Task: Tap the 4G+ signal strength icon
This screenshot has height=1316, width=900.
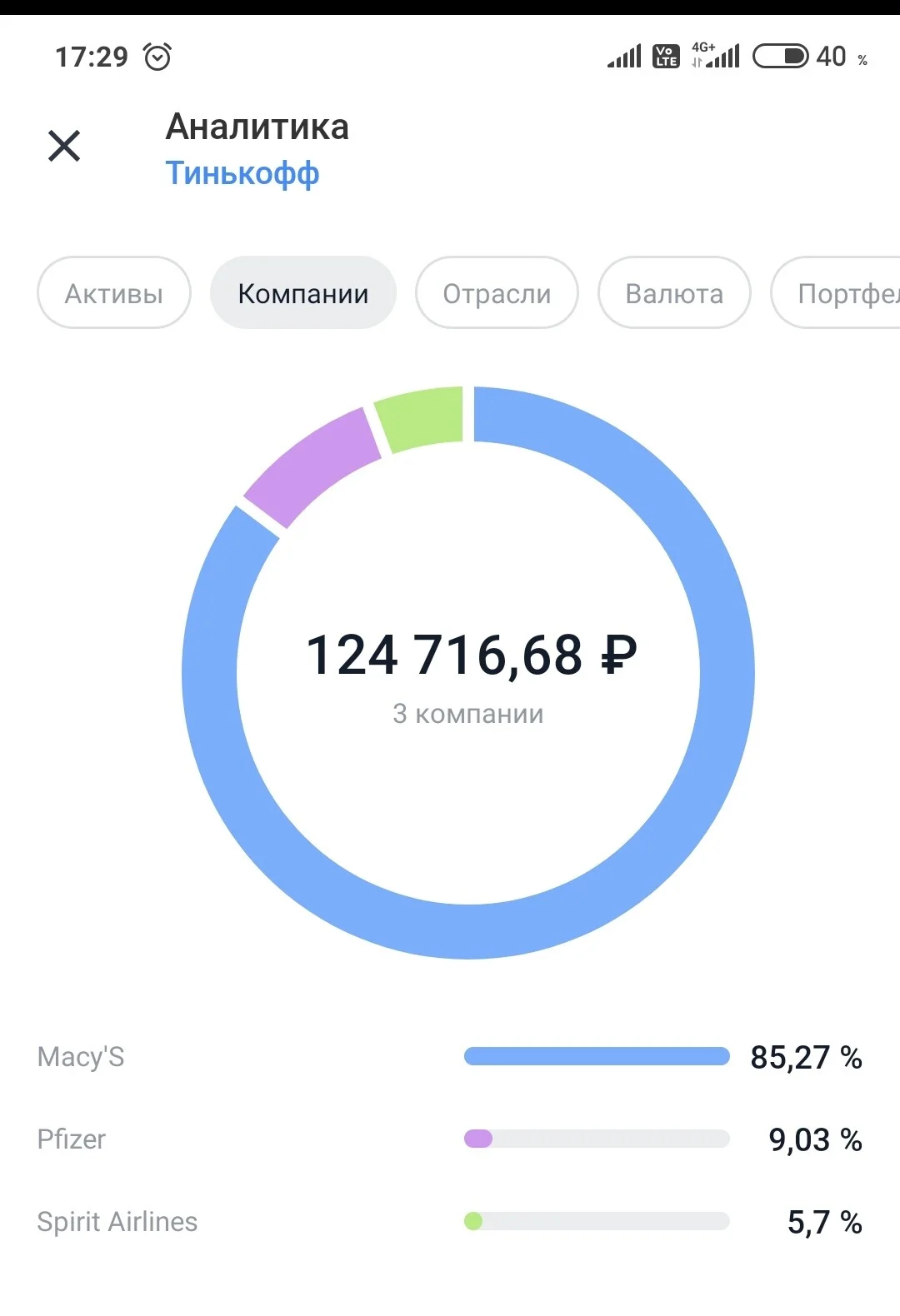Action: pos(716,55)
